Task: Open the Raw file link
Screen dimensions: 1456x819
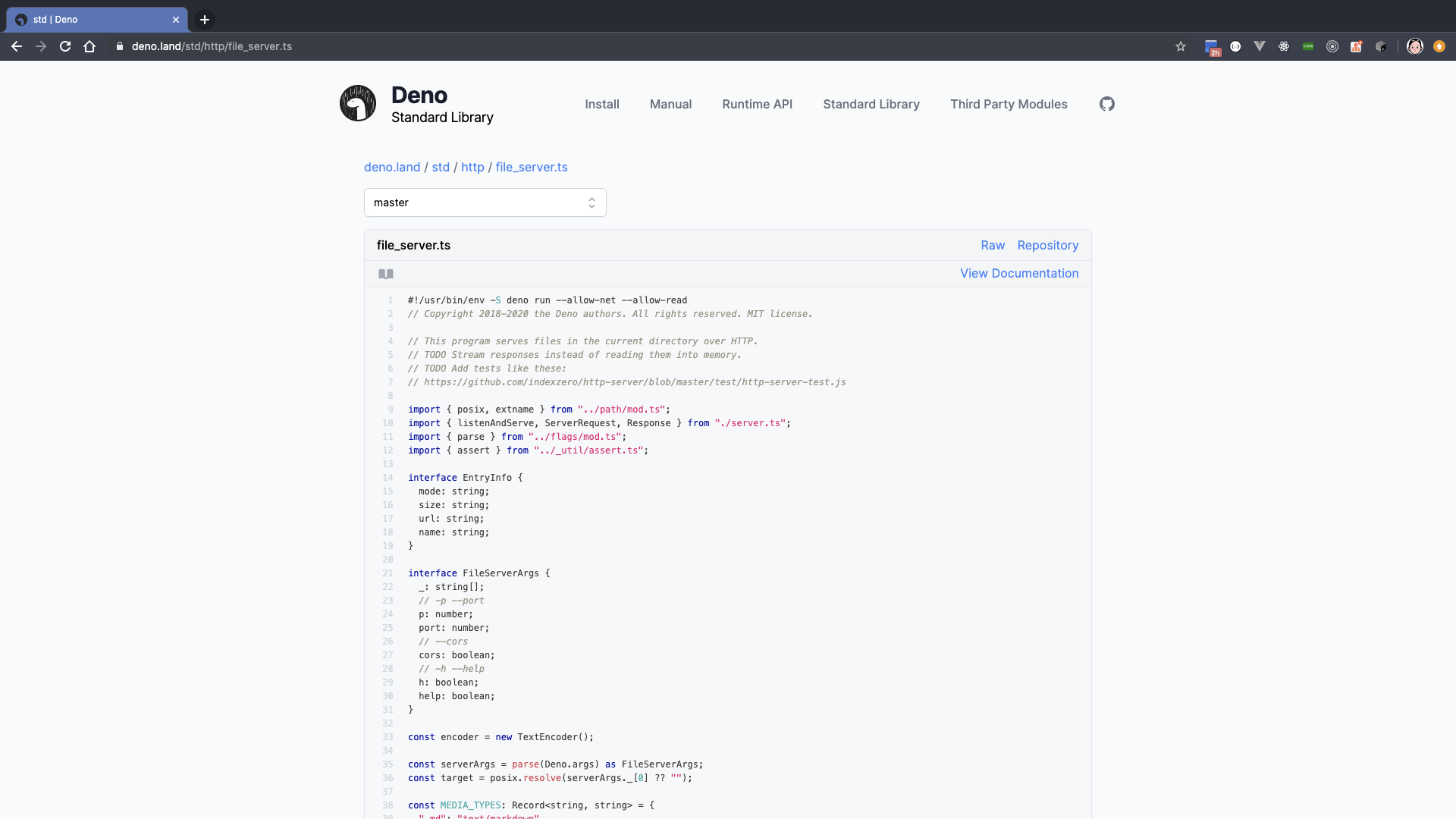Action: 993,245
